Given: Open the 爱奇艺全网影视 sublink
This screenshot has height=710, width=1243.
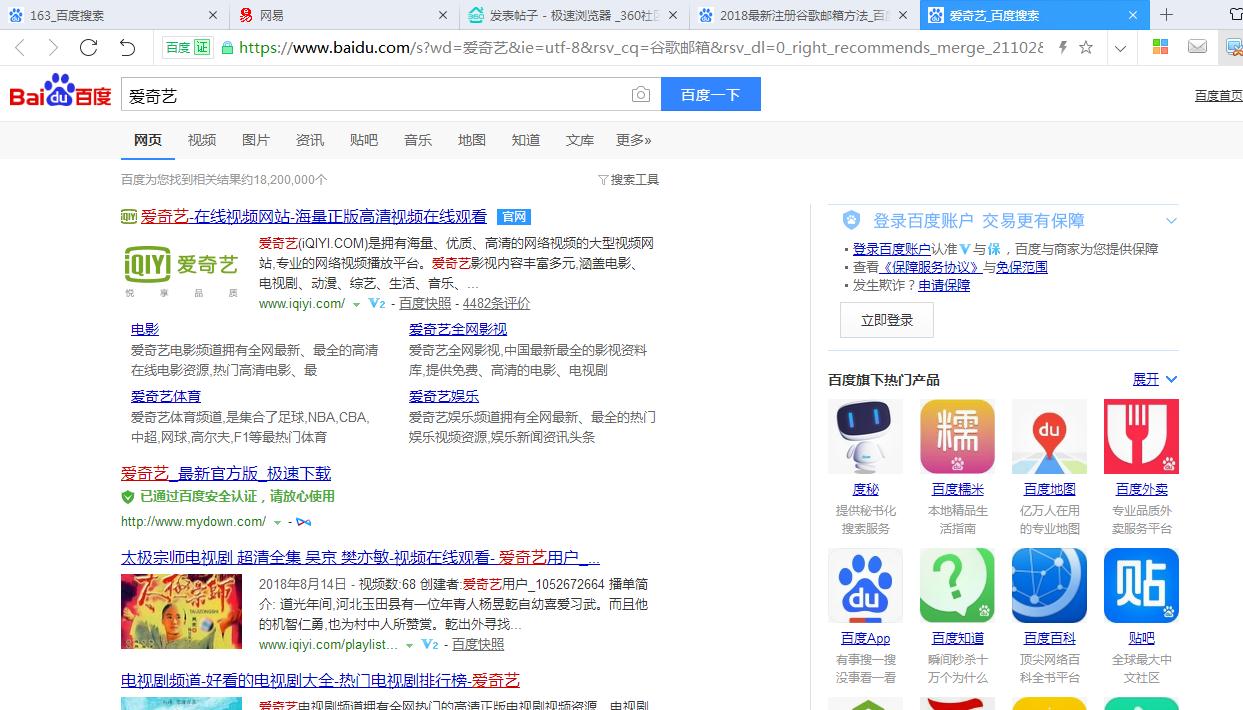Looking at the screenshot, I should pos(458,329).
